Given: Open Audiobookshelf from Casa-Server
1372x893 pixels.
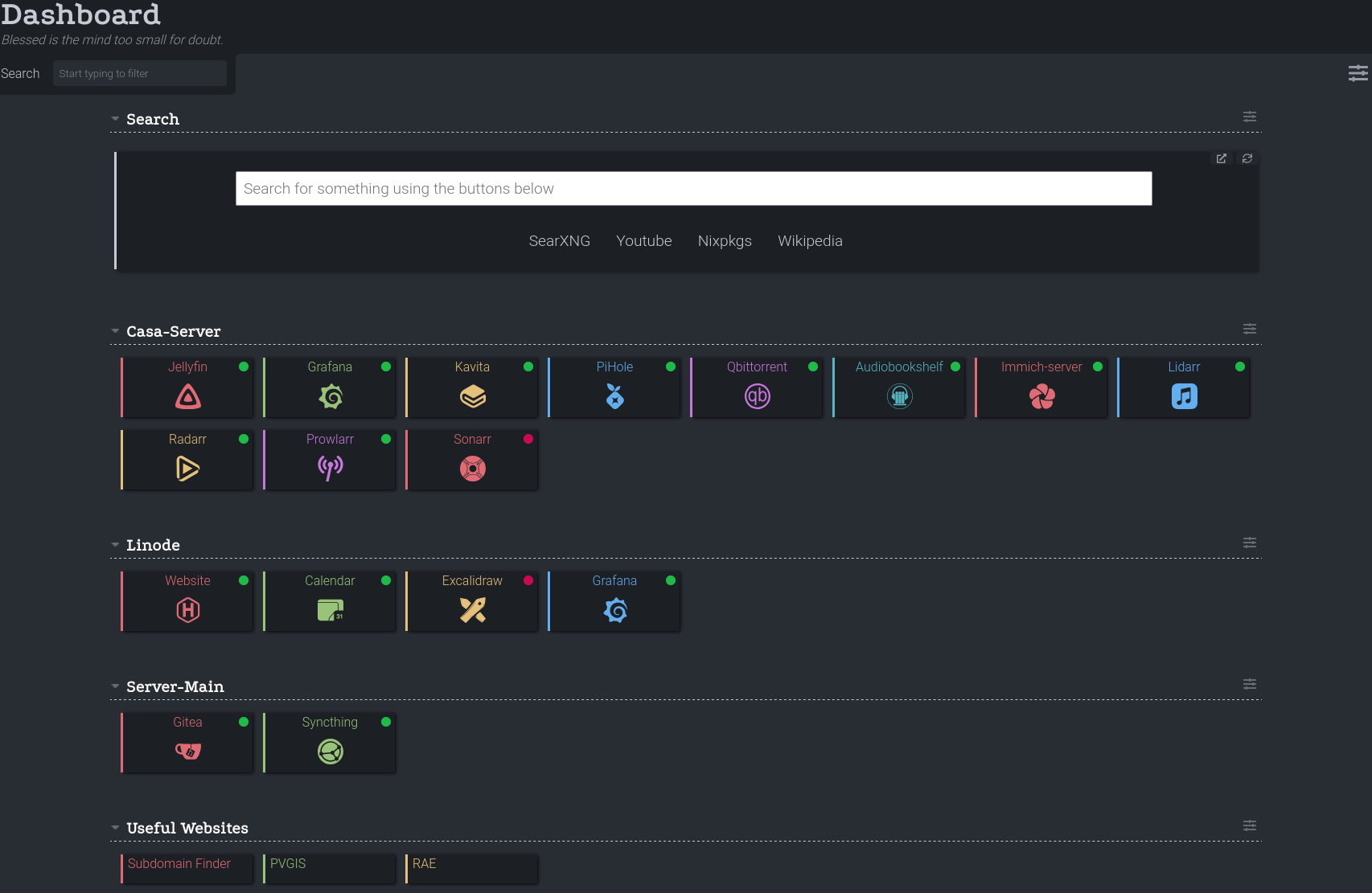Looking at the screenshot, I should (x=899, y=395).
